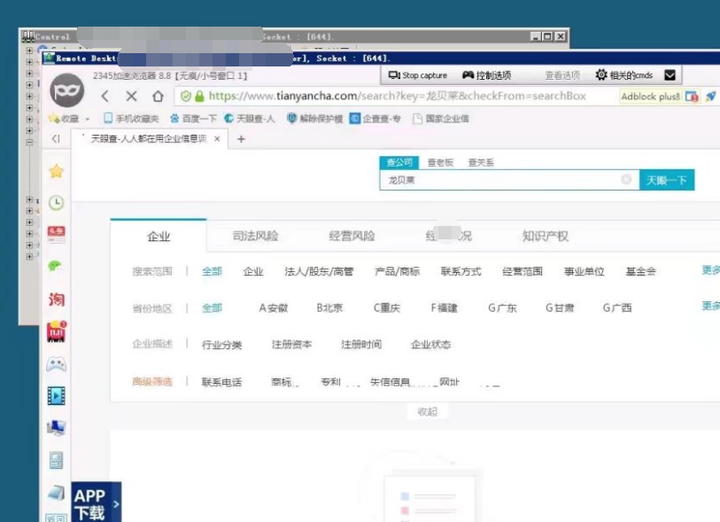
Task: Click 查看选项 in remote toolbar
Action: 562,75
